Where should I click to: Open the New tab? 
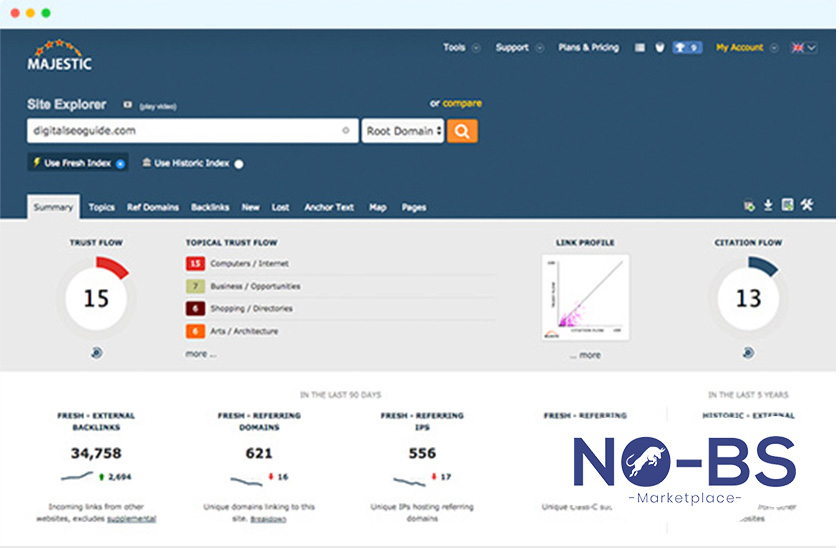pos(250,207)
